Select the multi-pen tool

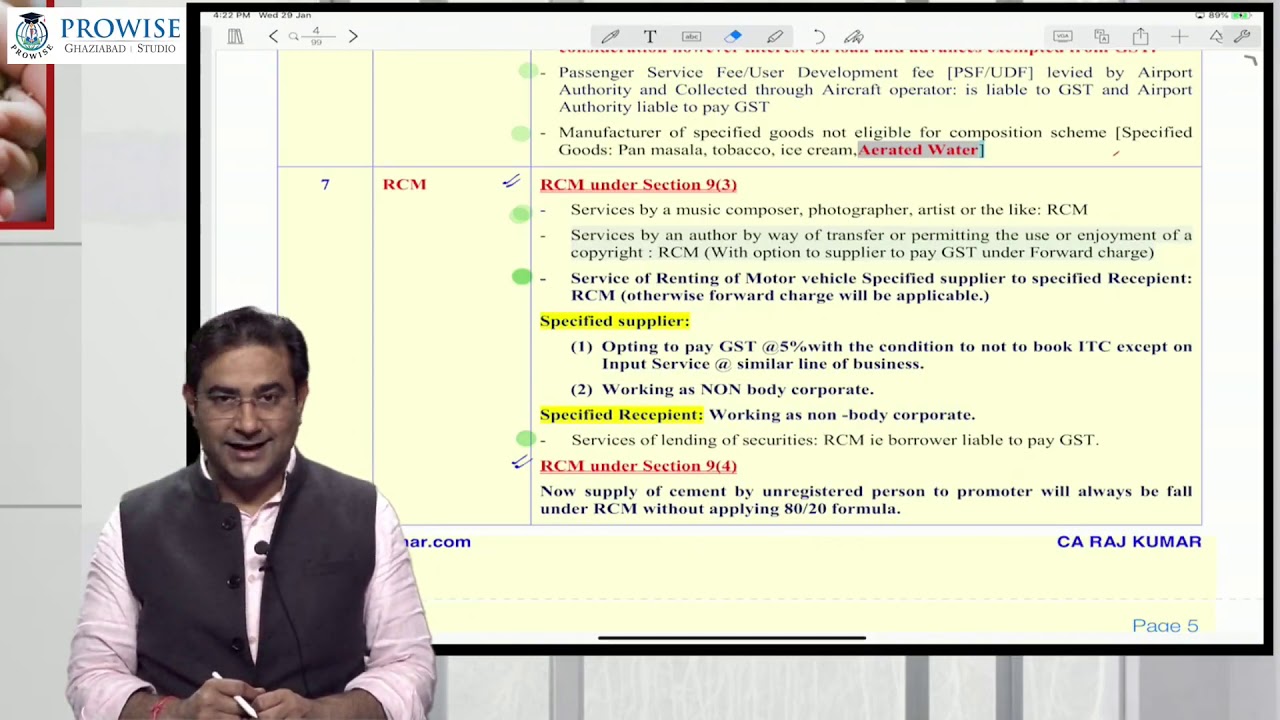853,37
